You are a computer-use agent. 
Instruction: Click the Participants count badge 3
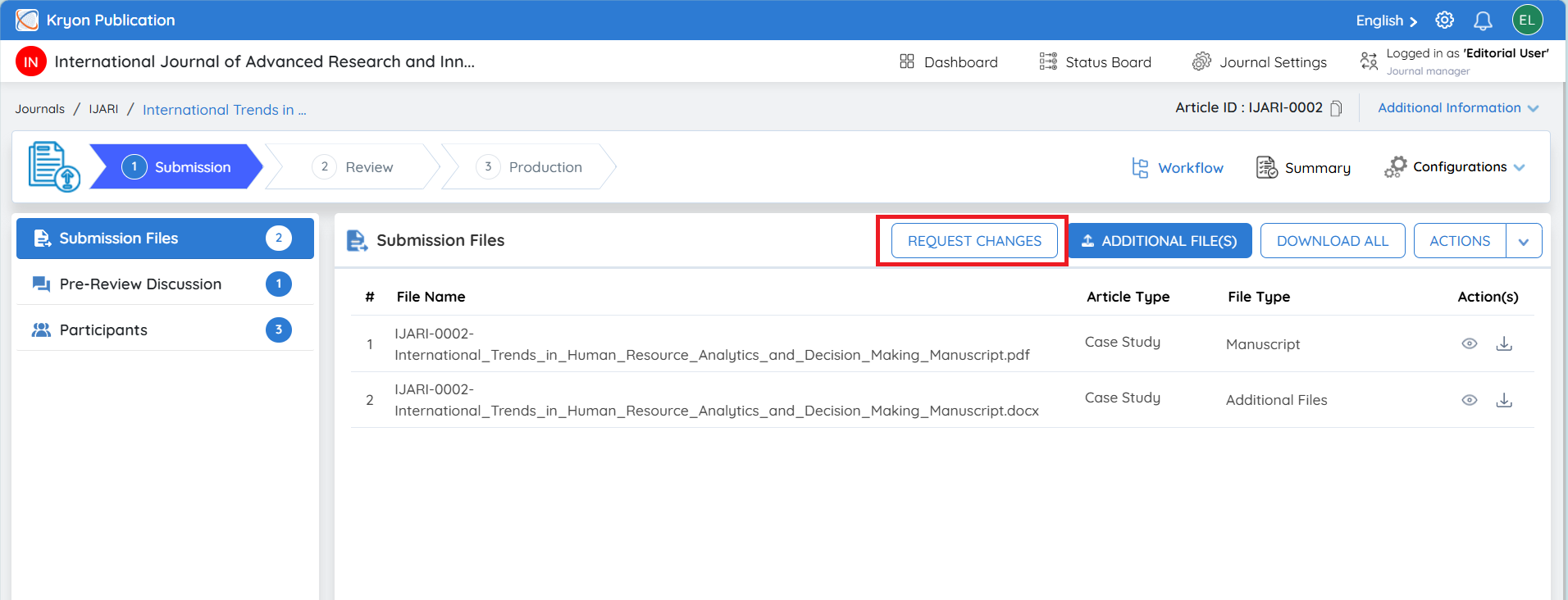279,330
